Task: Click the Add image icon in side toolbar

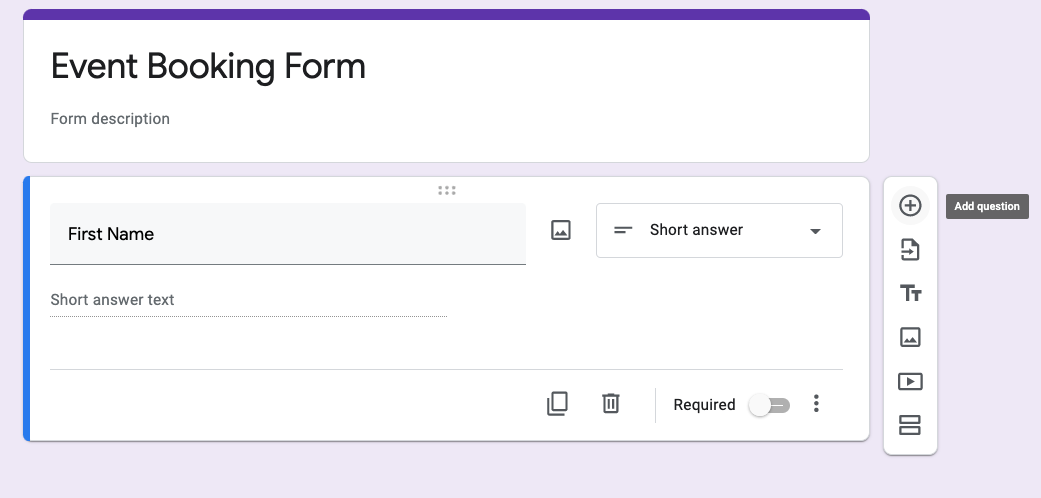Action: pyautogui.click(x=910, y=337)
